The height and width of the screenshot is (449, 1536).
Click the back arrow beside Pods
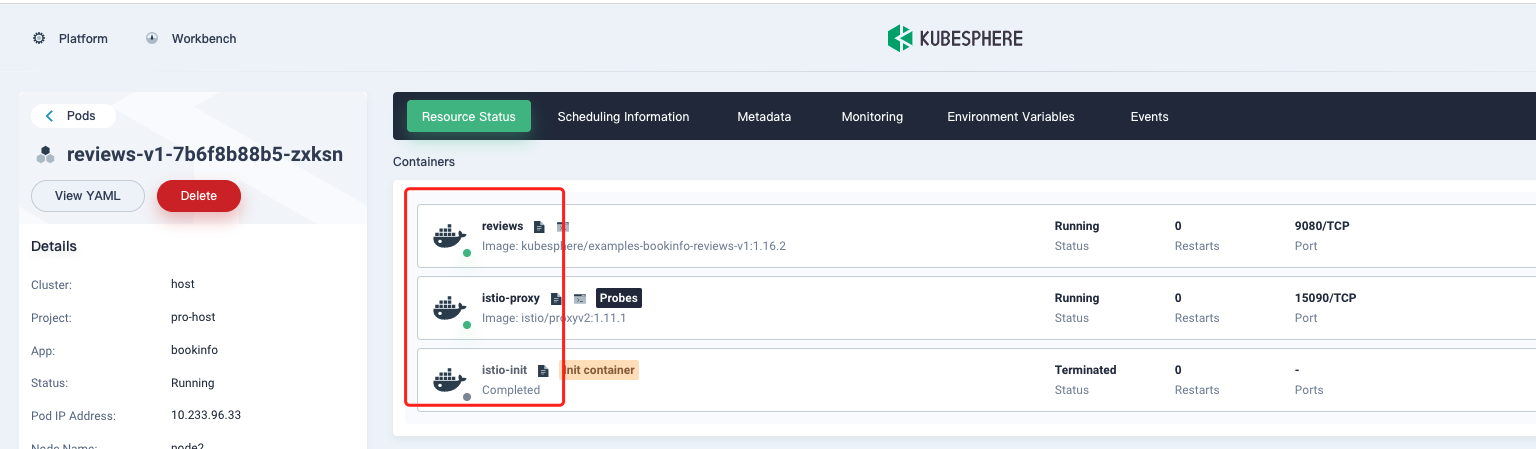(x=49, y=116)
